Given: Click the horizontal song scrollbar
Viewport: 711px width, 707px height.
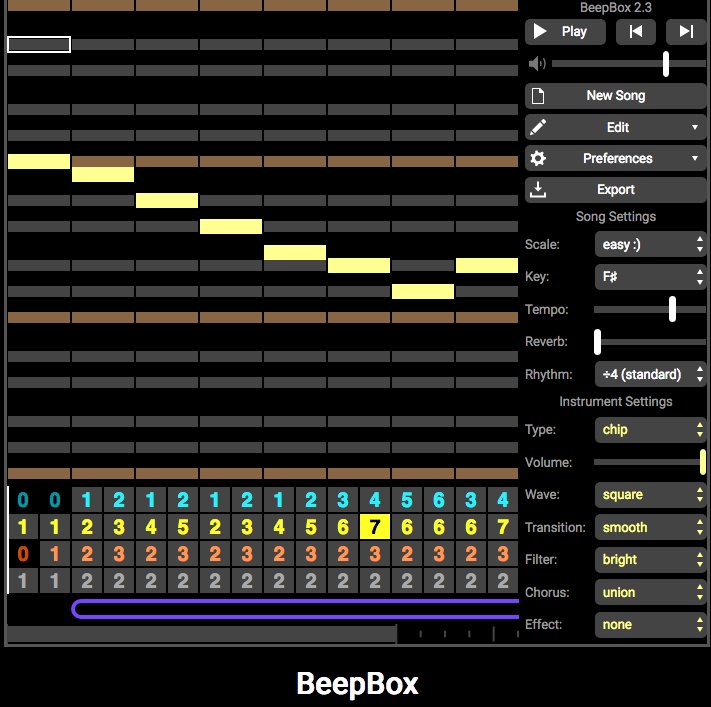Looking at the screenshot, I should [x=202, y=634].
